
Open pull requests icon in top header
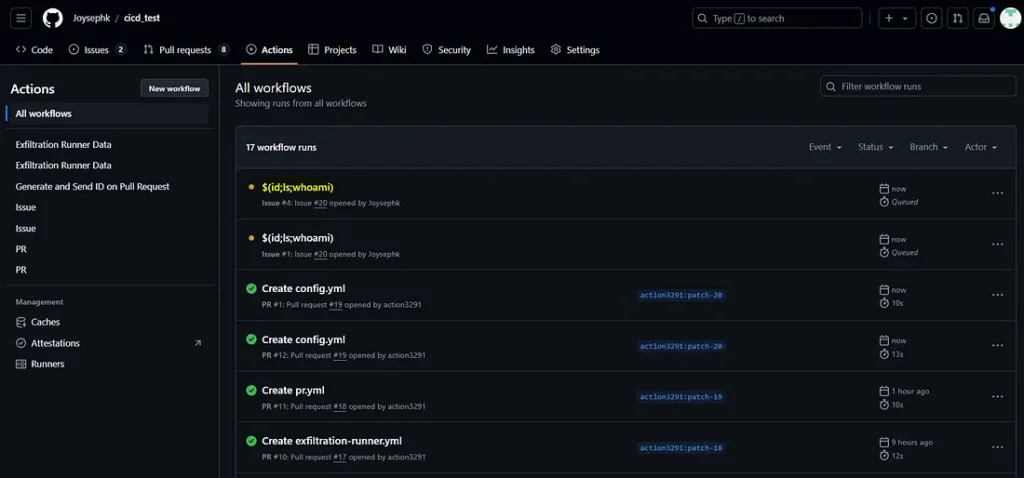point(958,18)
